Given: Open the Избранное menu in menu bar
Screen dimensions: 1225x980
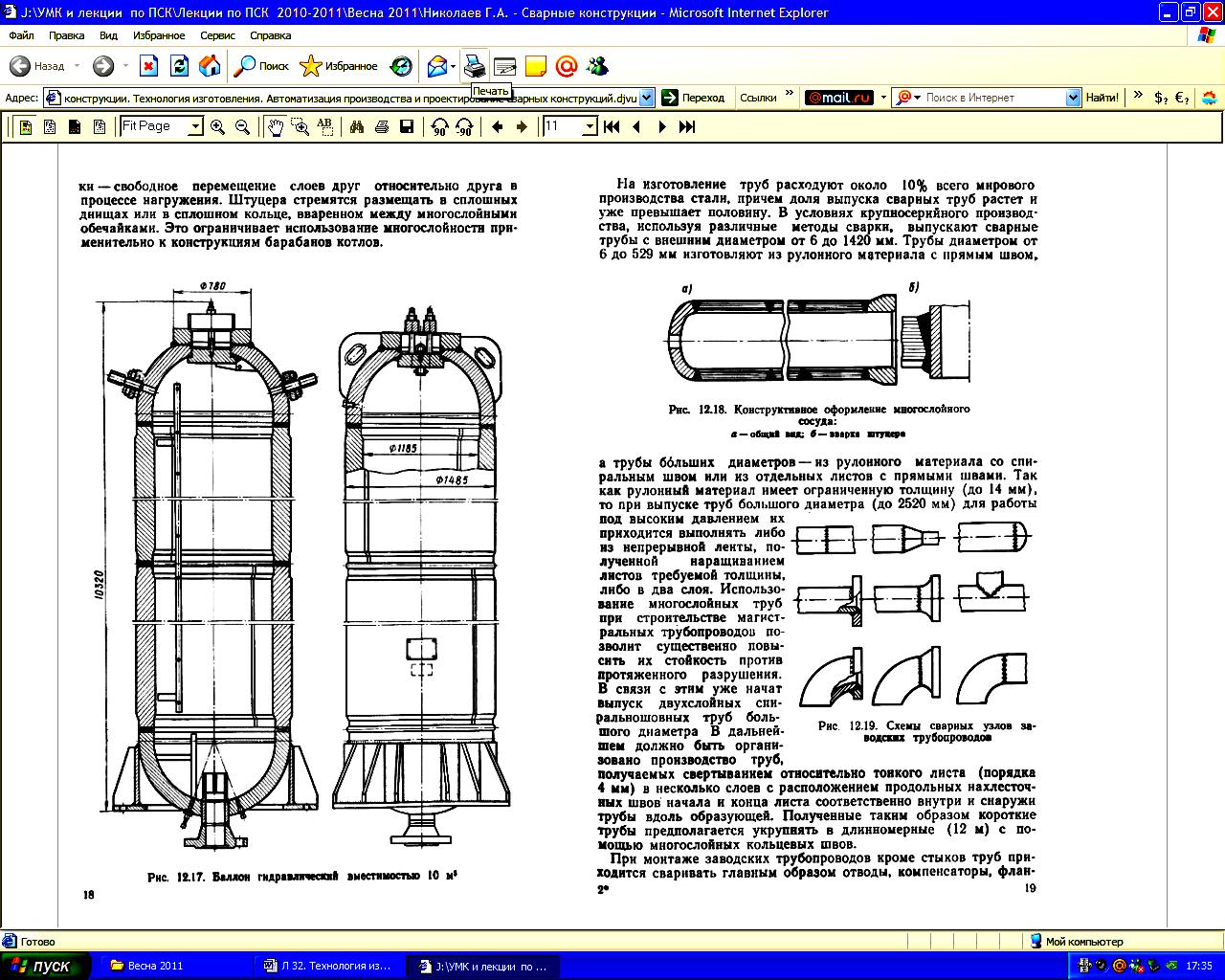Looking at the screenshot, I should [x=160, y=35].
